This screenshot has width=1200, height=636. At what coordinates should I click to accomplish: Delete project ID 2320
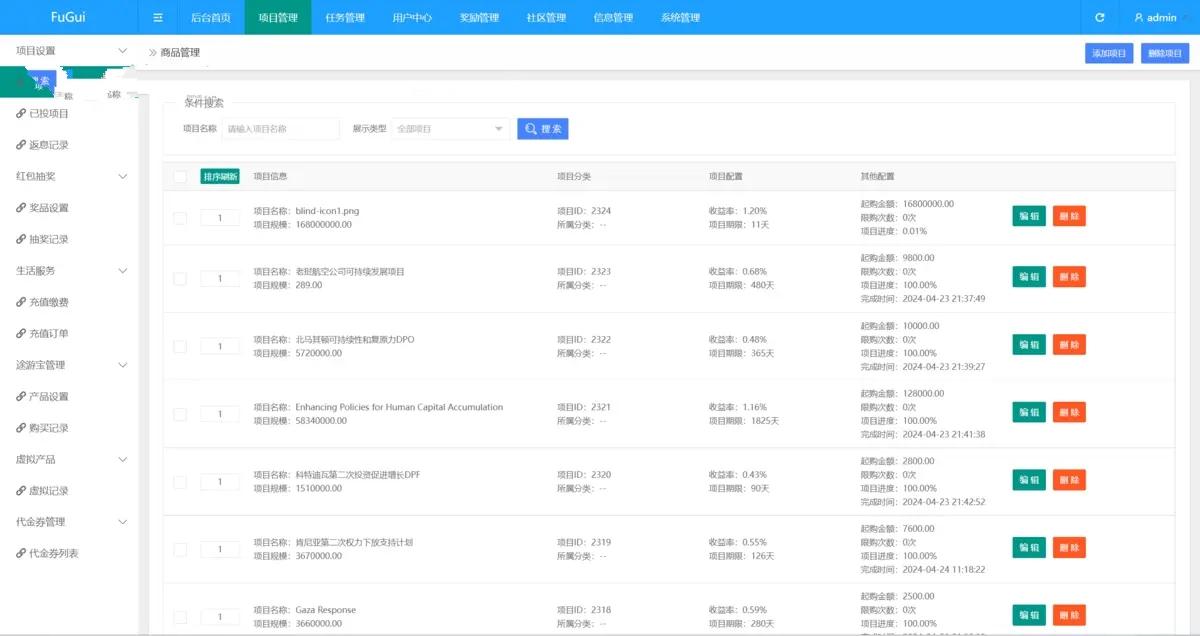[x=1069, y=480]
